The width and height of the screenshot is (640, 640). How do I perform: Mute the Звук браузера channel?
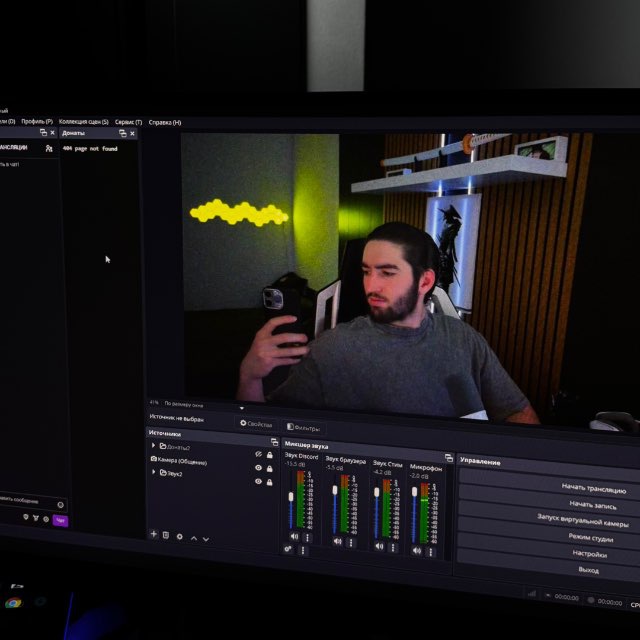click(x=338, y=541)
